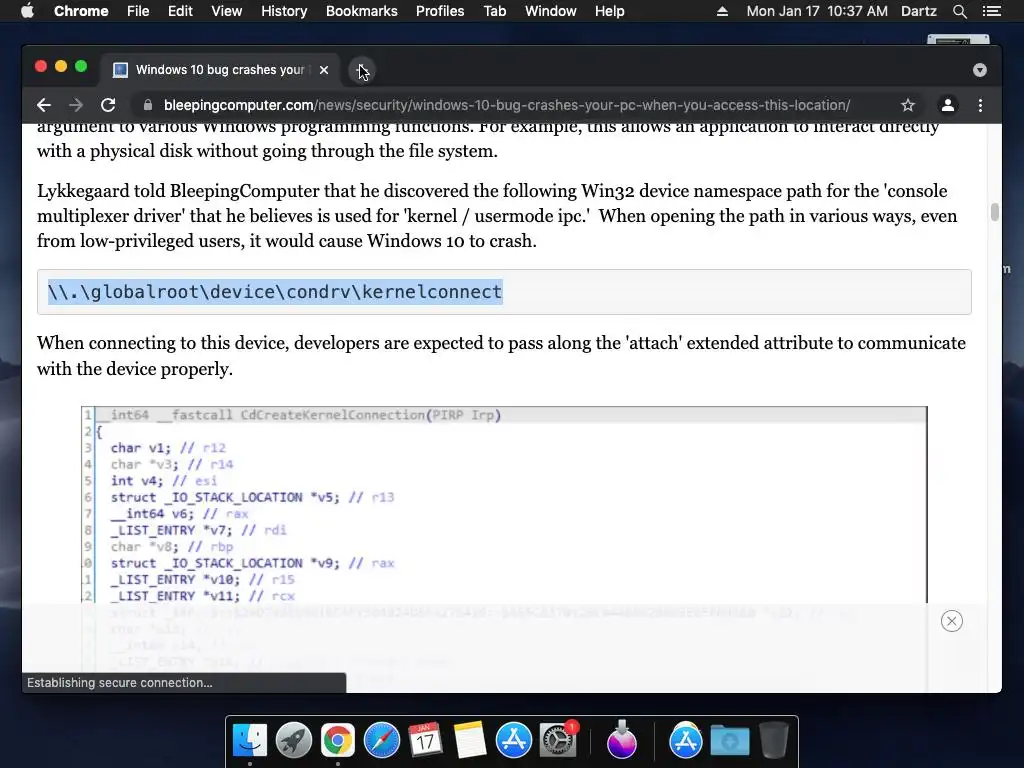Open Google Chrome from the Dock
This screenshot has width=1024, height=768.
(x=338, y=741)
